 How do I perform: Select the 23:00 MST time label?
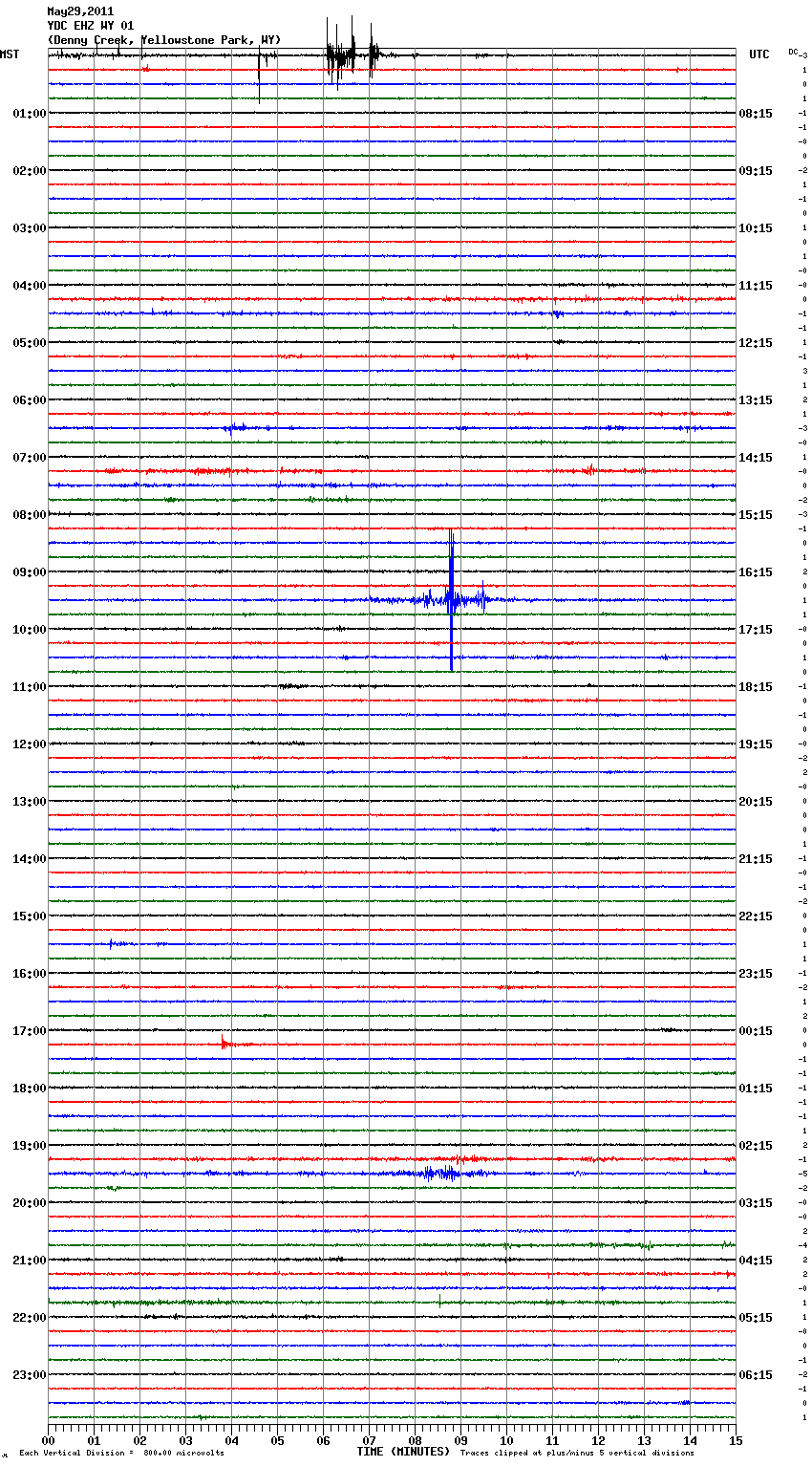(x=30, y=1375)
